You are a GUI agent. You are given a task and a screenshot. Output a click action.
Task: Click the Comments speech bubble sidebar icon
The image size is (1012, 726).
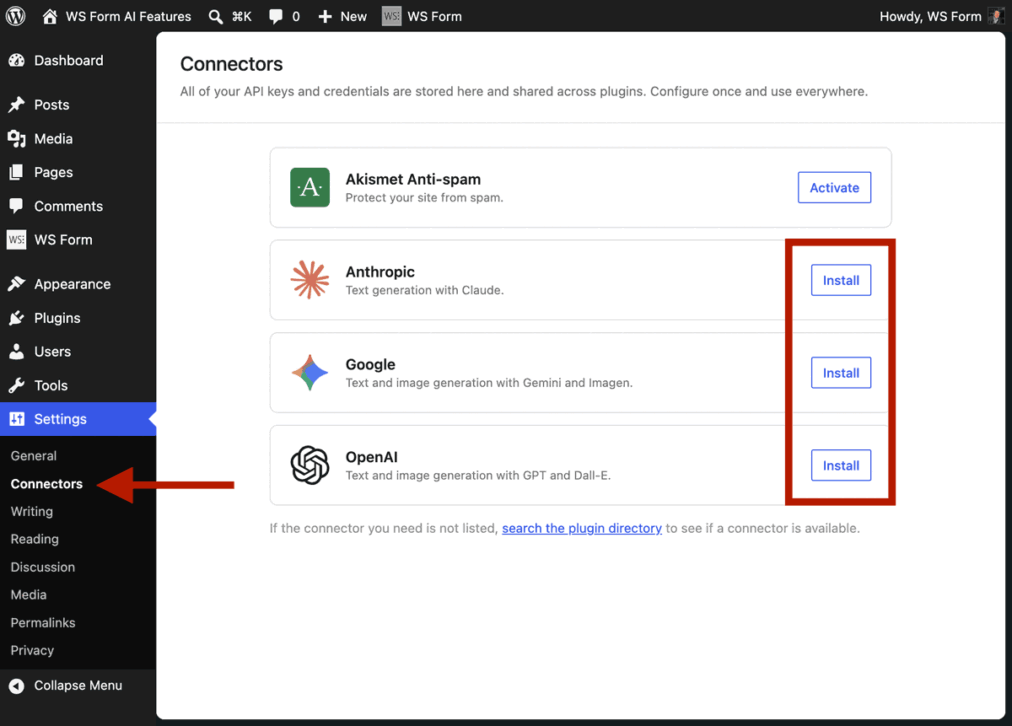(17, 206)
